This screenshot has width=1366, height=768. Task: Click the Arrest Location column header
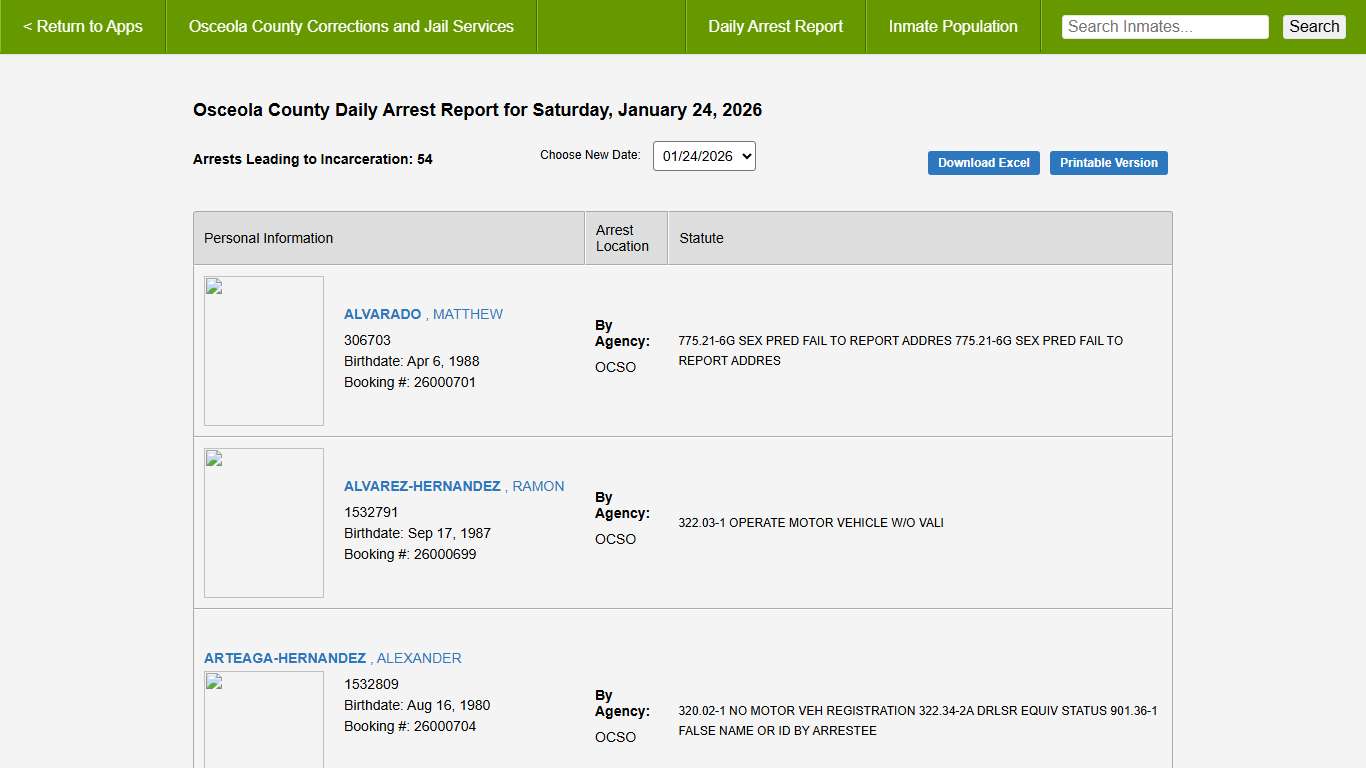point(622,238)
